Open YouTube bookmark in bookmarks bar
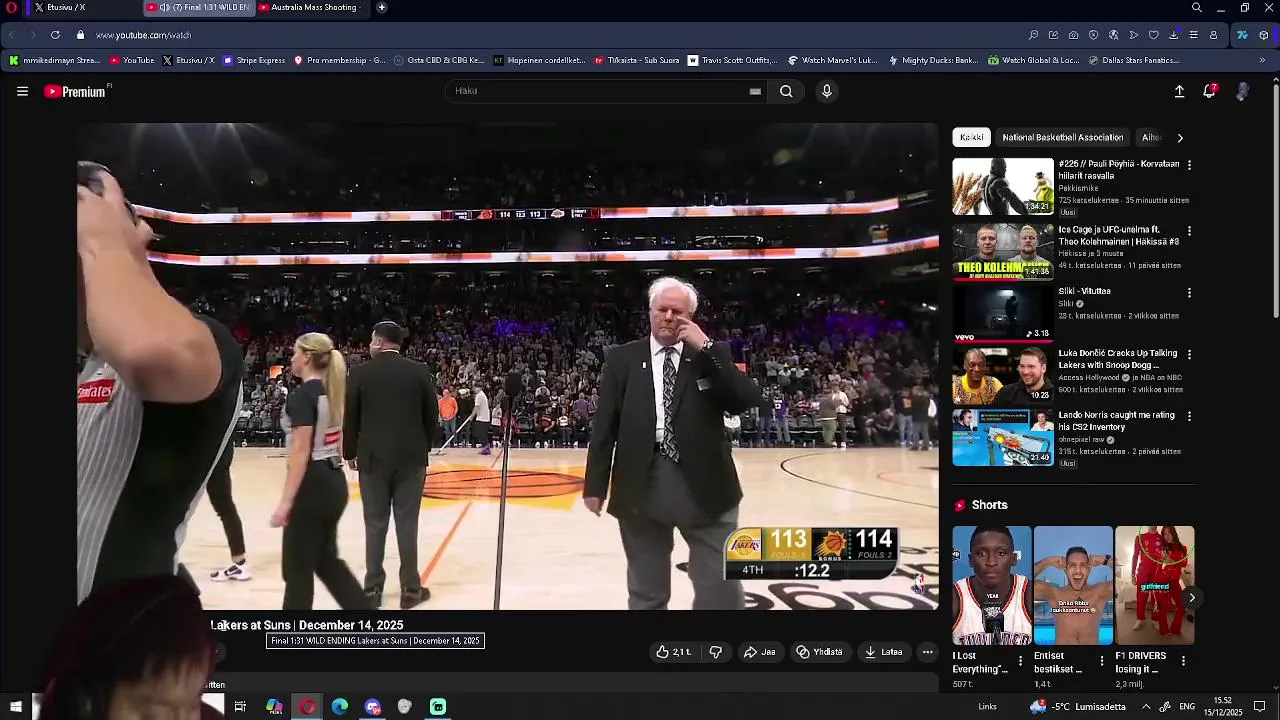The height and width of the screenshot is (720, 1280). pyautogui.click(x=132, y=60)
